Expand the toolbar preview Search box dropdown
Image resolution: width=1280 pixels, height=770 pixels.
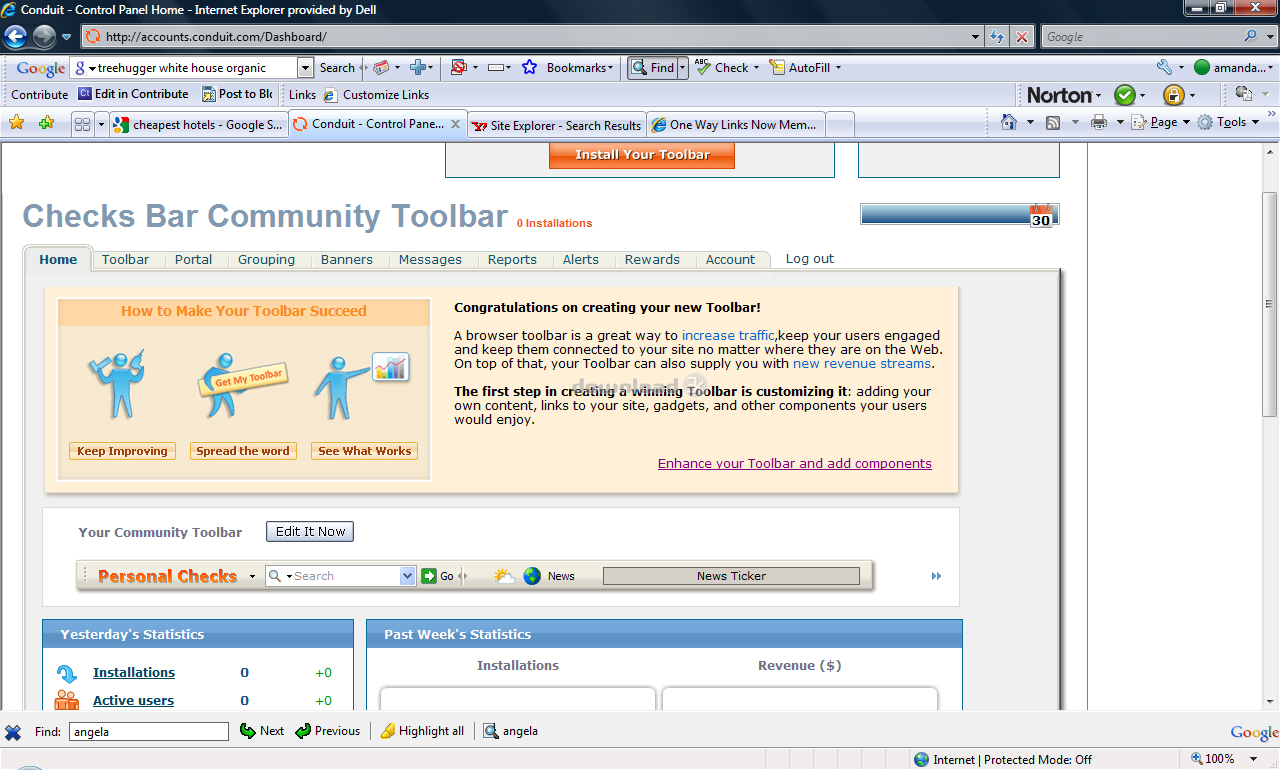407,576
